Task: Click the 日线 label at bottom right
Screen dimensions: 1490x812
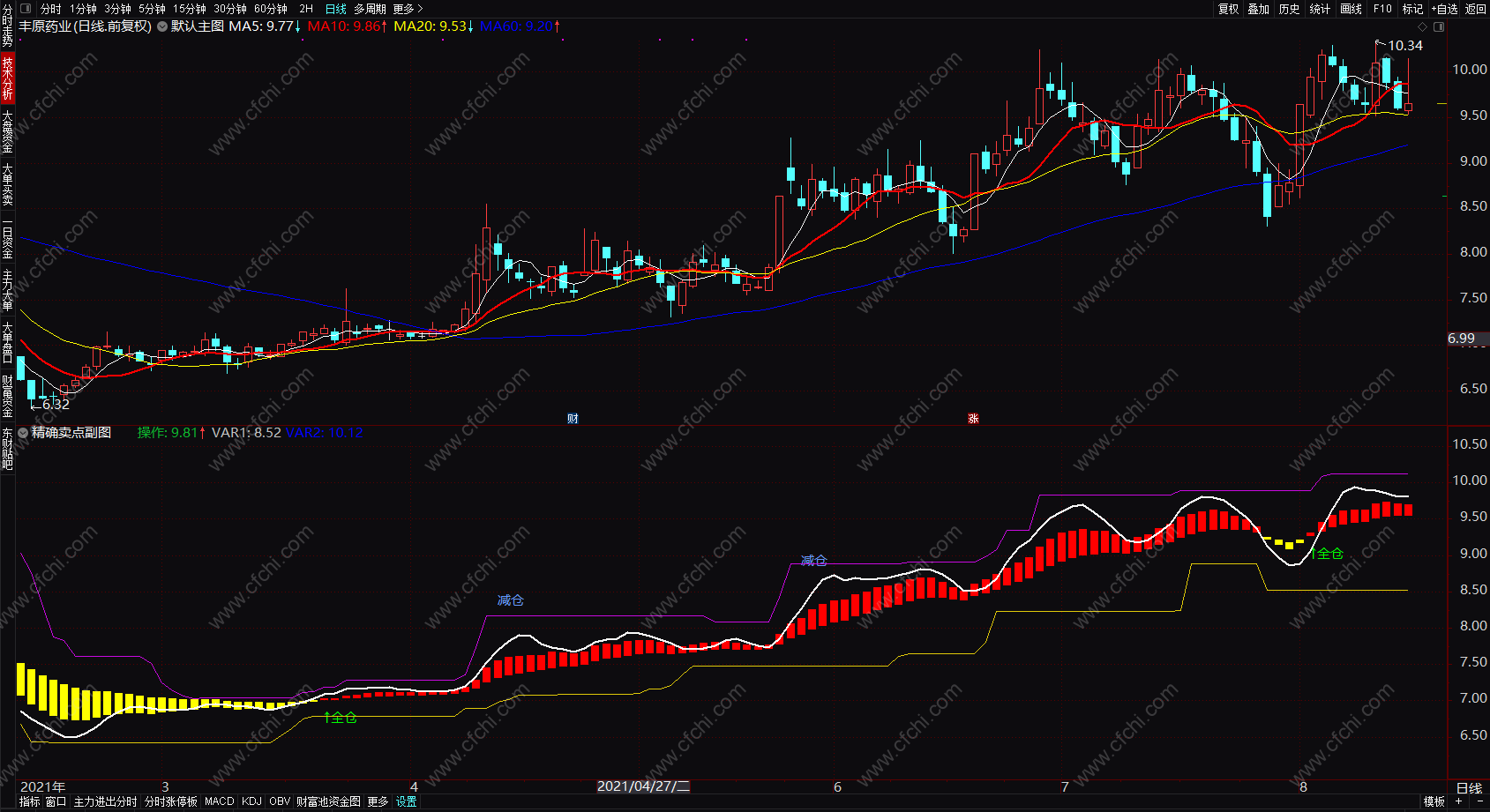Action: click(1469, 787)
